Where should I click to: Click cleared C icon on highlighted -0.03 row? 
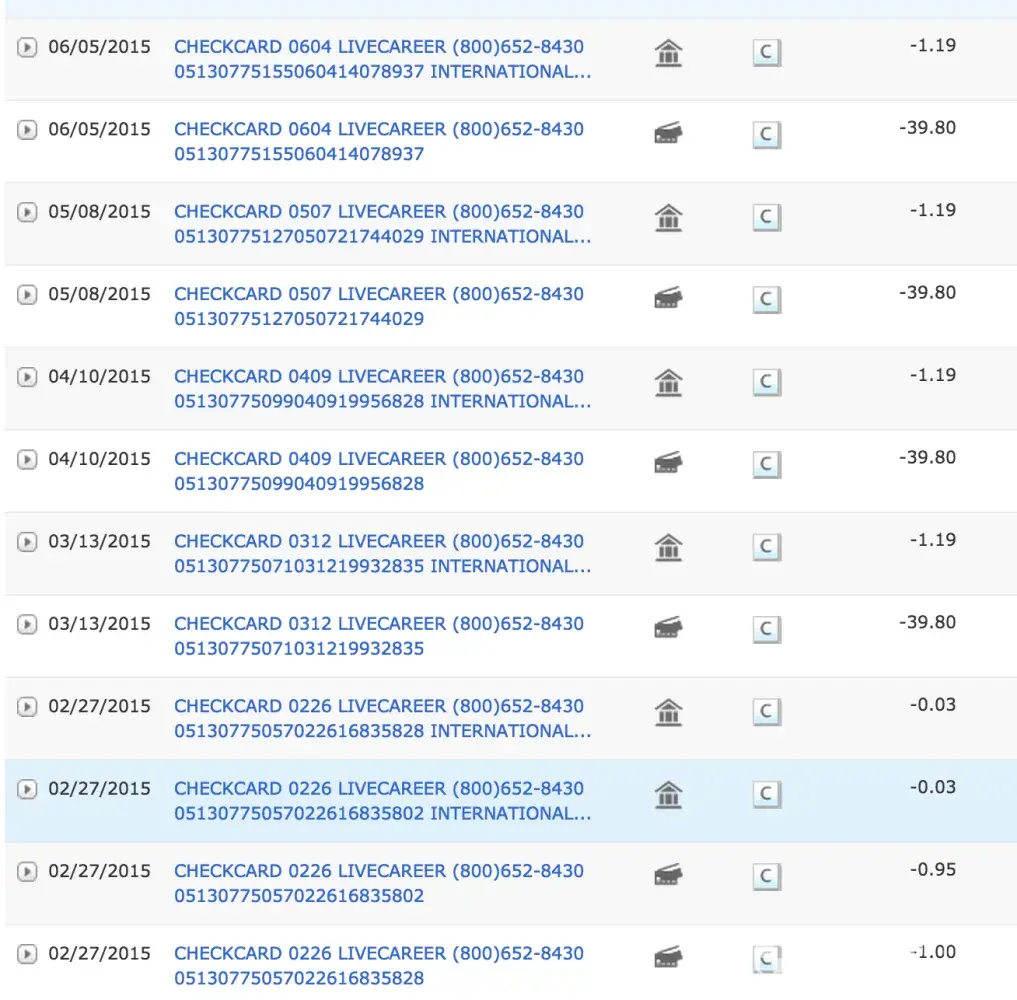tap(767, 794)
